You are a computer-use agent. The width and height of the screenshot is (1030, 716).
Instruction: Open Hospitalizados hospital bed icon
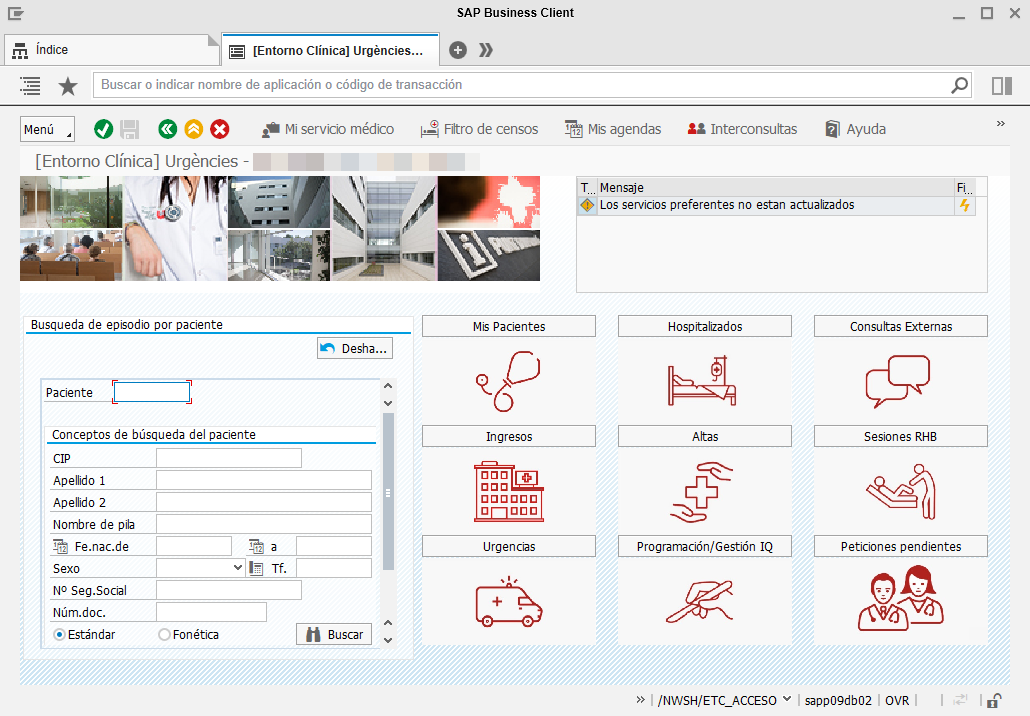[704, 381]
